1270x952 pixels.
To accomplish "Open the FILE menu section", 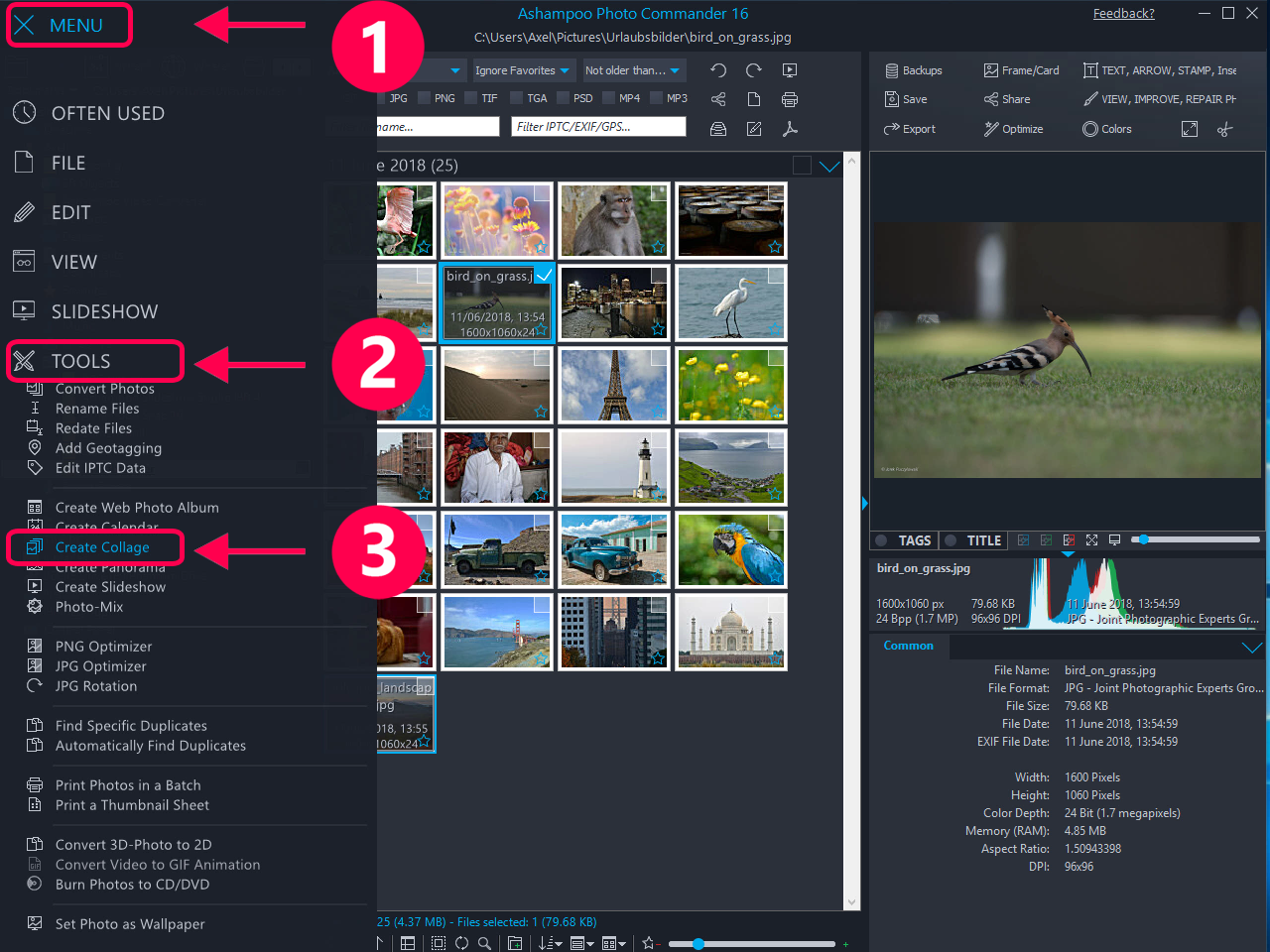I will click(x=49, y=163).
